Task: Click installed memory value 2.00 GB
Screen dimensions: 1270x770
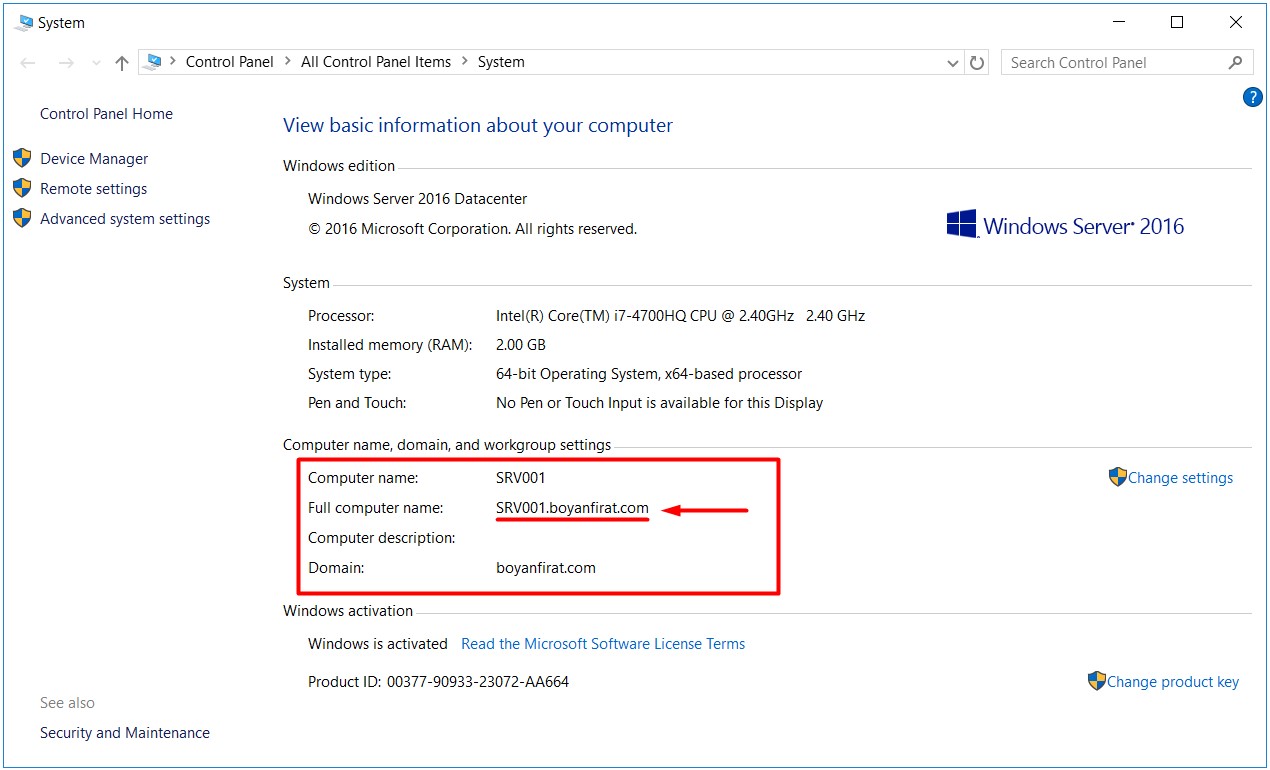Action: click(x=521, y=345)
